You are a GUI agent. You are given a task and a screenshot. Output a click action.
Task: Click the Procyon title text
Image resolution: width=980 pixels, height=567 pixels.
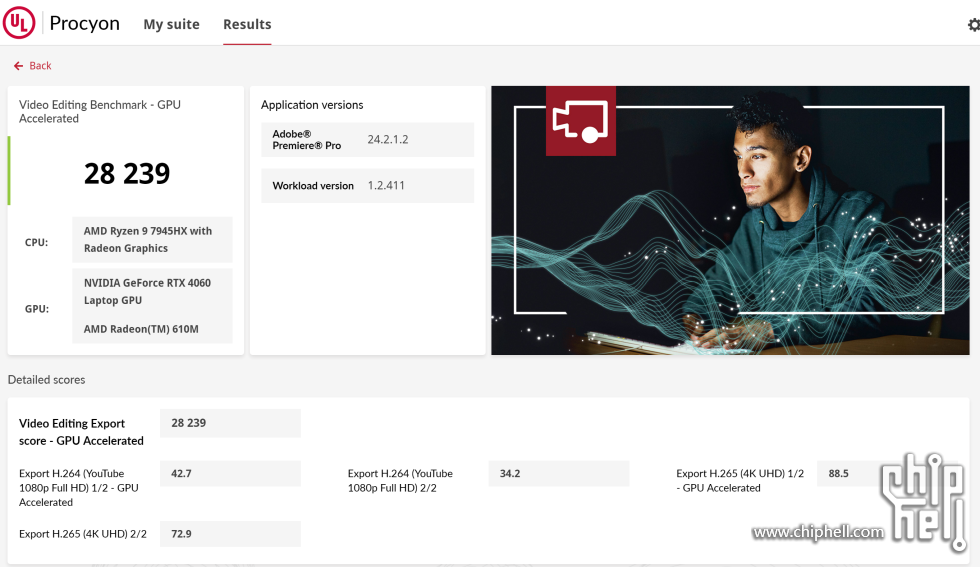click(84, 23)
